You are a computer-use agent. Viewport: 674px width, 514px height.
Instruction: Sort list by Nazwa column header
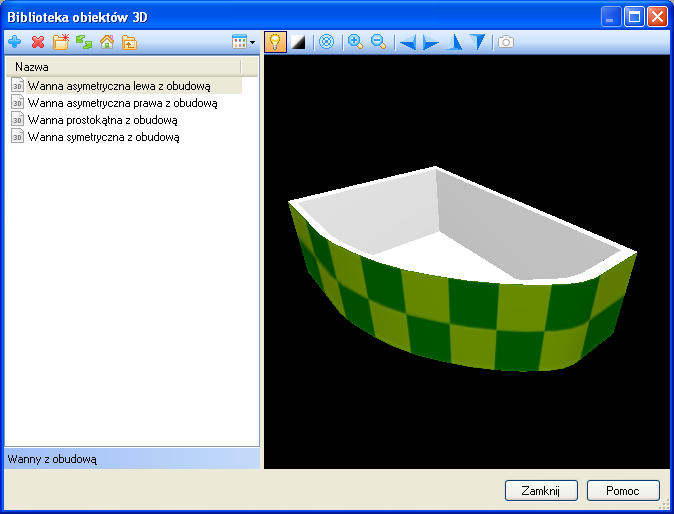click(x=122, y=66)
